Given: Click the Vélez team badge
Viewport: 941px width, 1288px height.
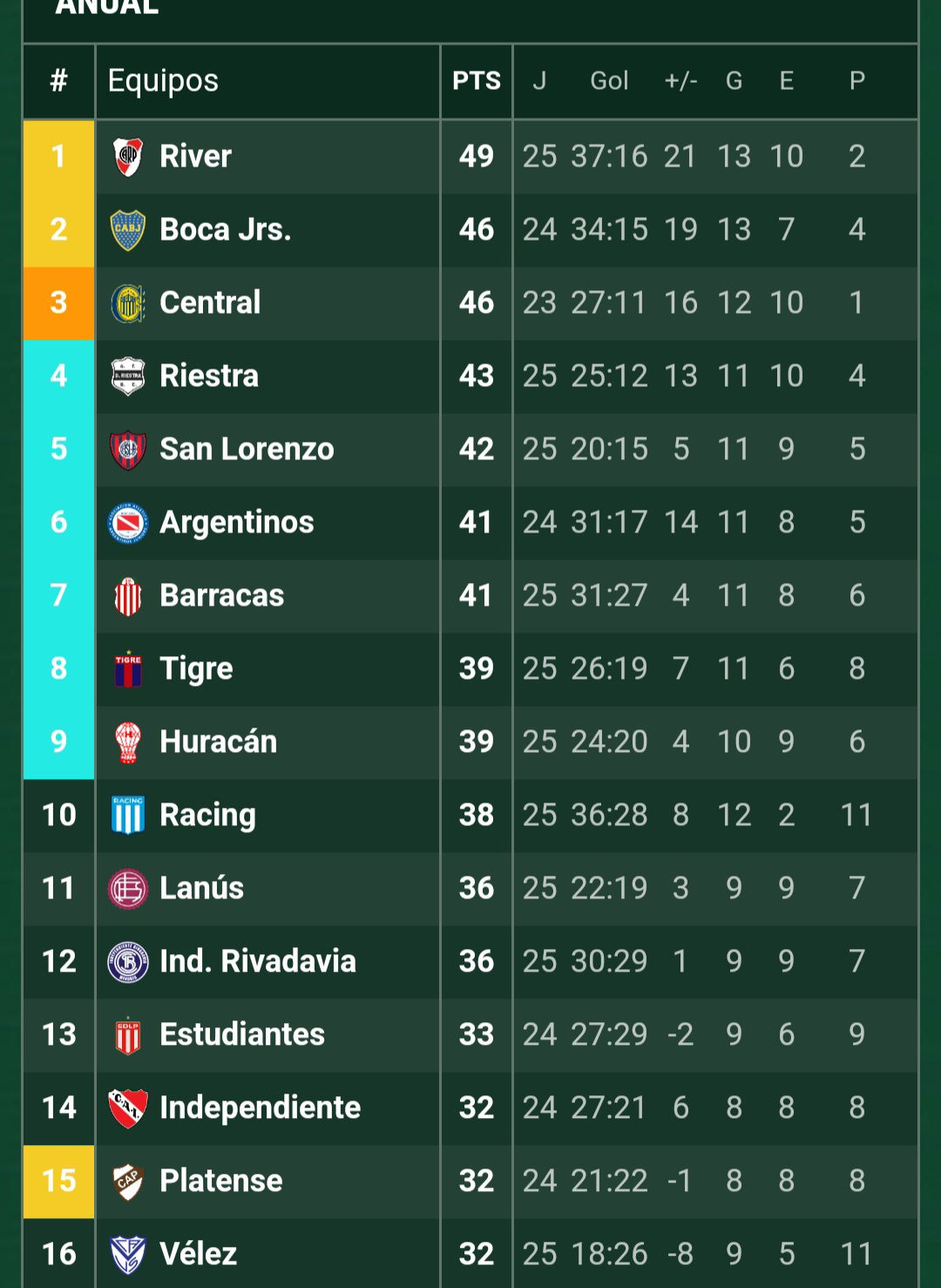Looking at the screenshot, I should coord(128,1254).
